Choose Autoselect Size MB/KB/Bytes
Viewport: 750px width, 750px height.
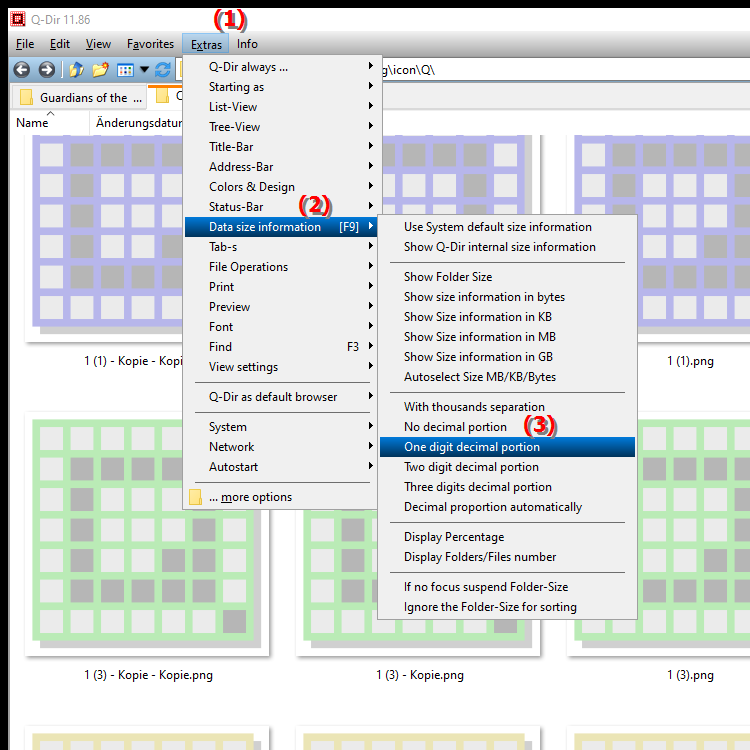507,377
